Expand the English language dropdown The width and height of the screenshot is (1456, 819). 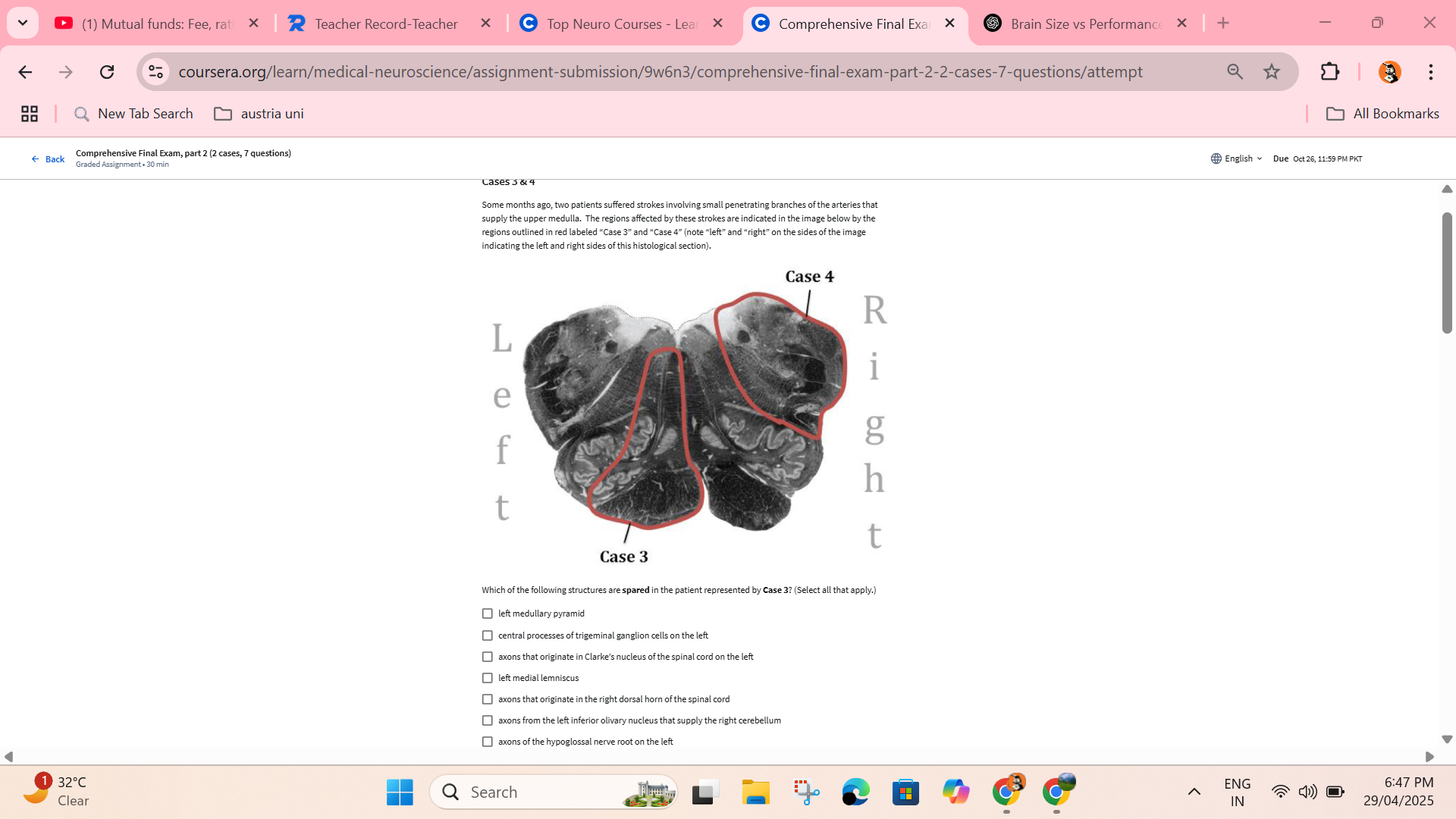pyautogui.click(x=1237, y=158)
